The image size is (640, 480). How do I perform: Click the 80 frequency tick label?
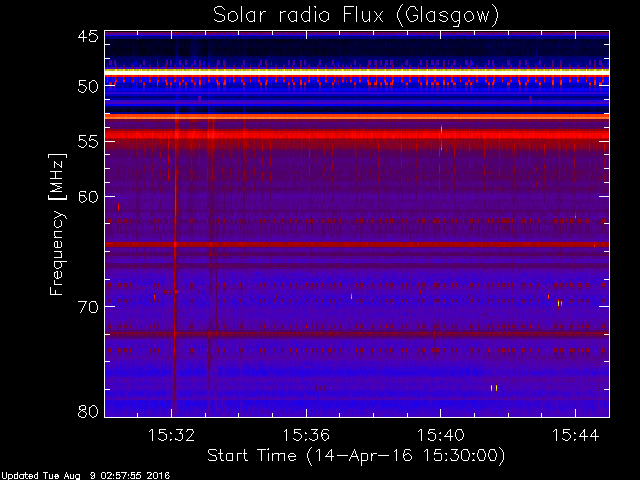point(88,411)
